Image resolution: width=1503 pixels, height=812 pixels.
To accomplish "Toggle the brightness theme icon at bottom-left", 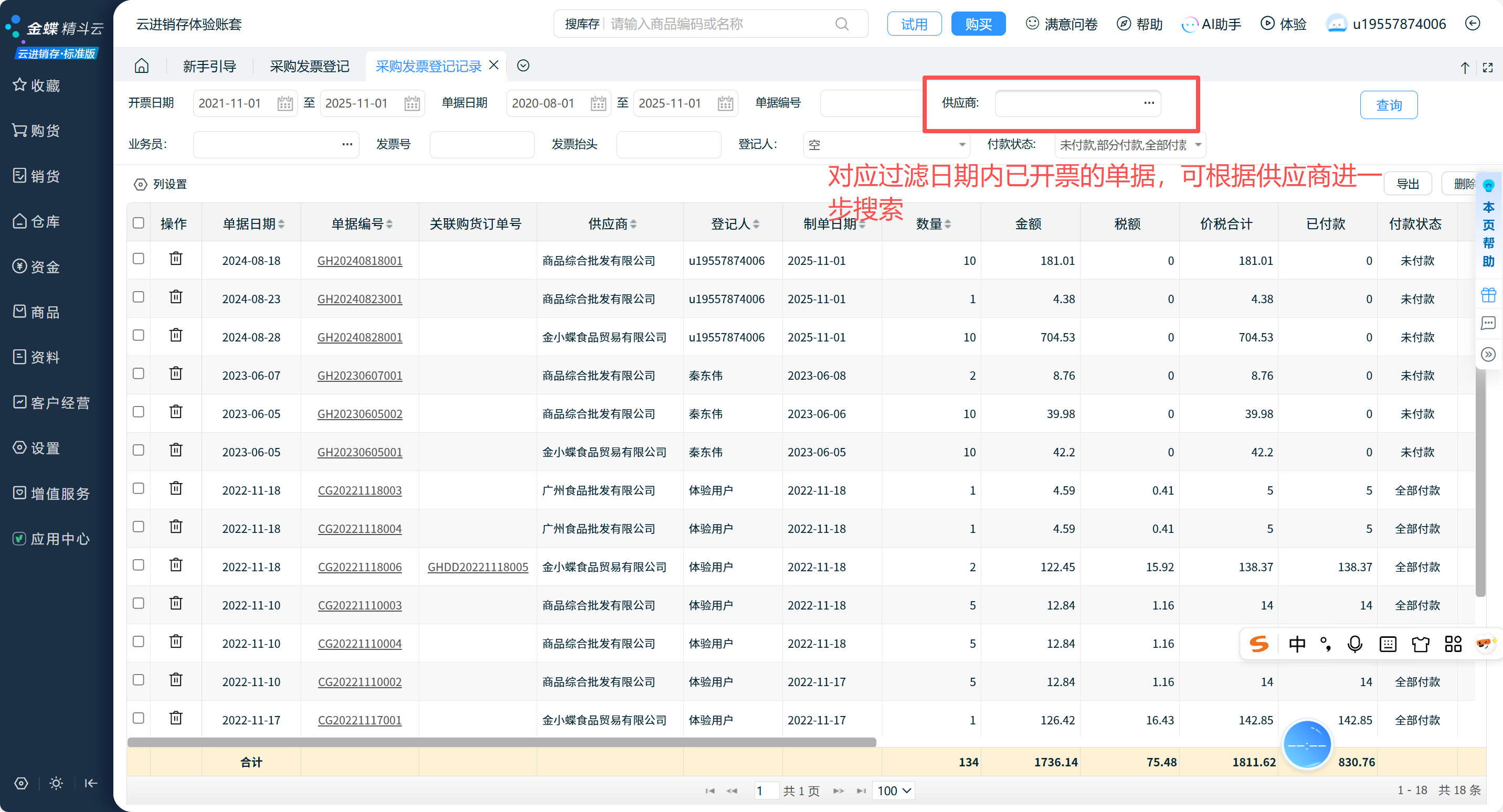I will click(x=56, y=784).
